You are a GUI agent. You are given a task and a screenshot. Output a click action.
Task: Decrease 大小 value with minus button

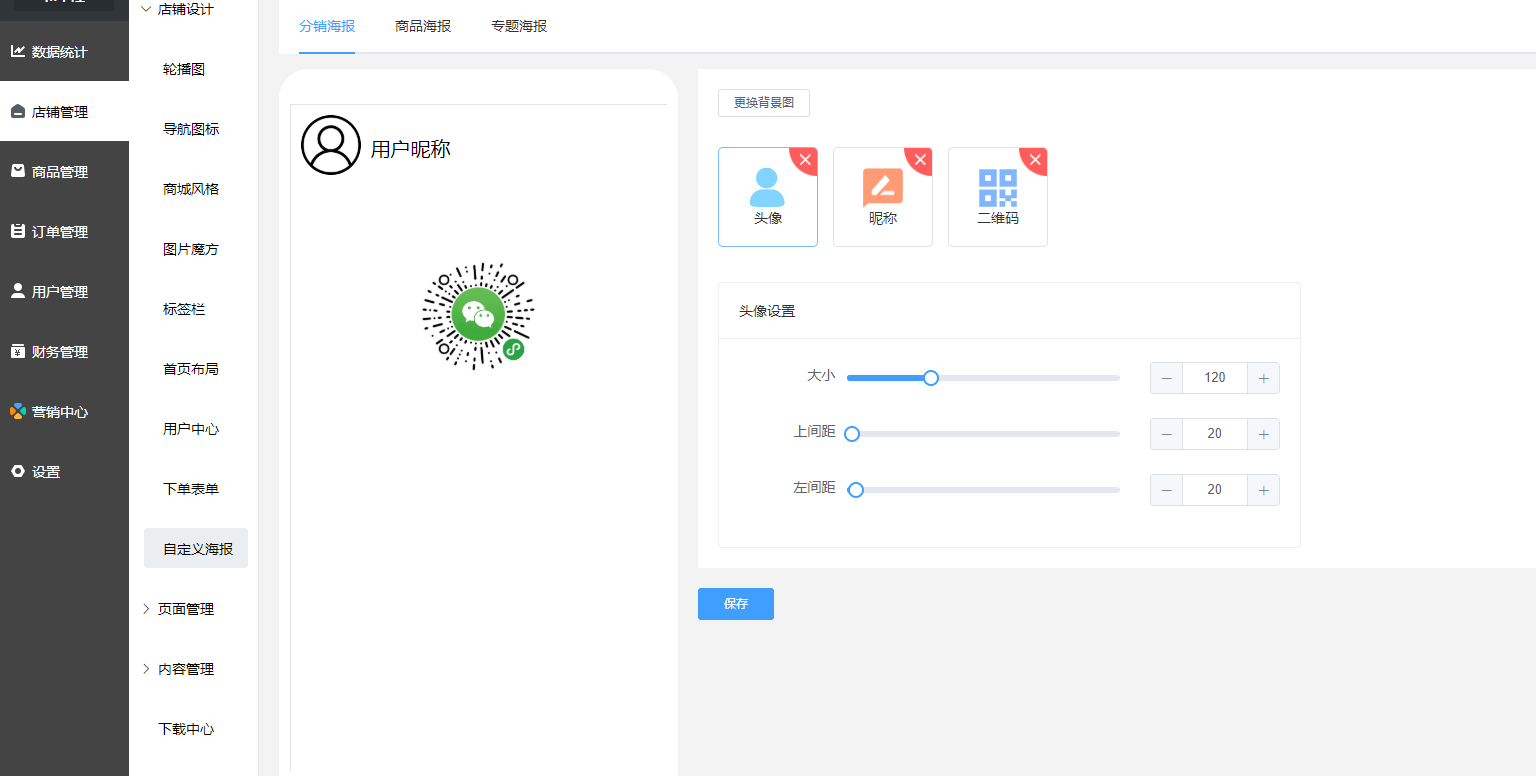coord(1166,378)
